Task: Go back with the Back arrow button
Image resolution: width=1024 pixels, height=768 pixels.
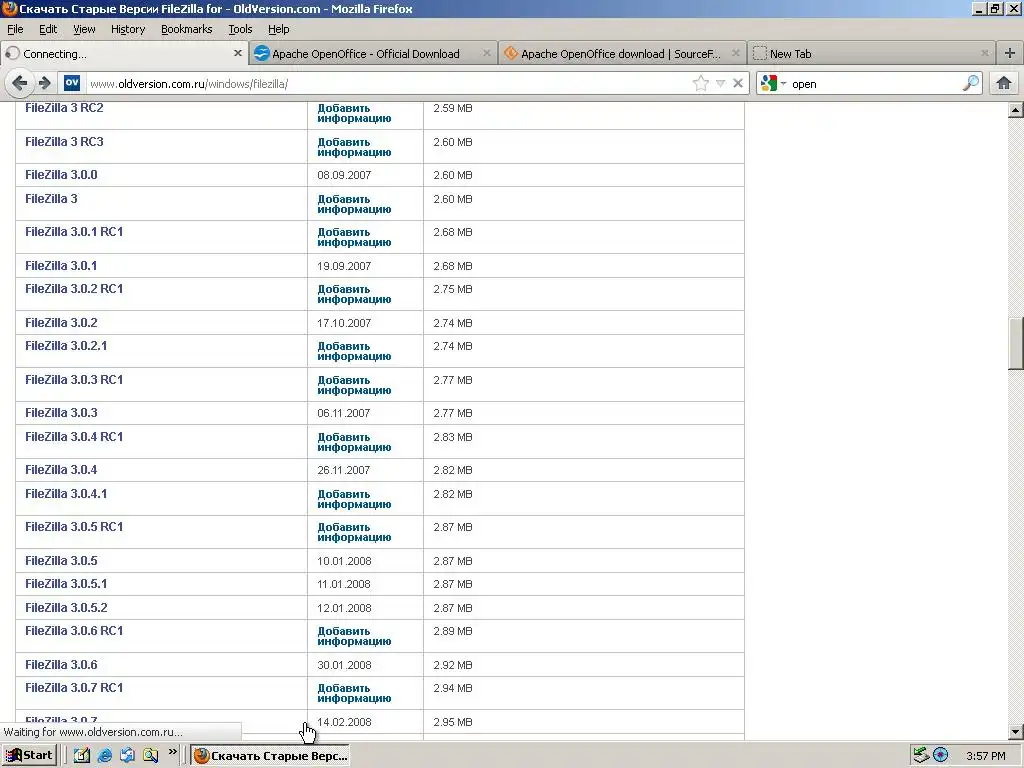Action: click(20, 83)
